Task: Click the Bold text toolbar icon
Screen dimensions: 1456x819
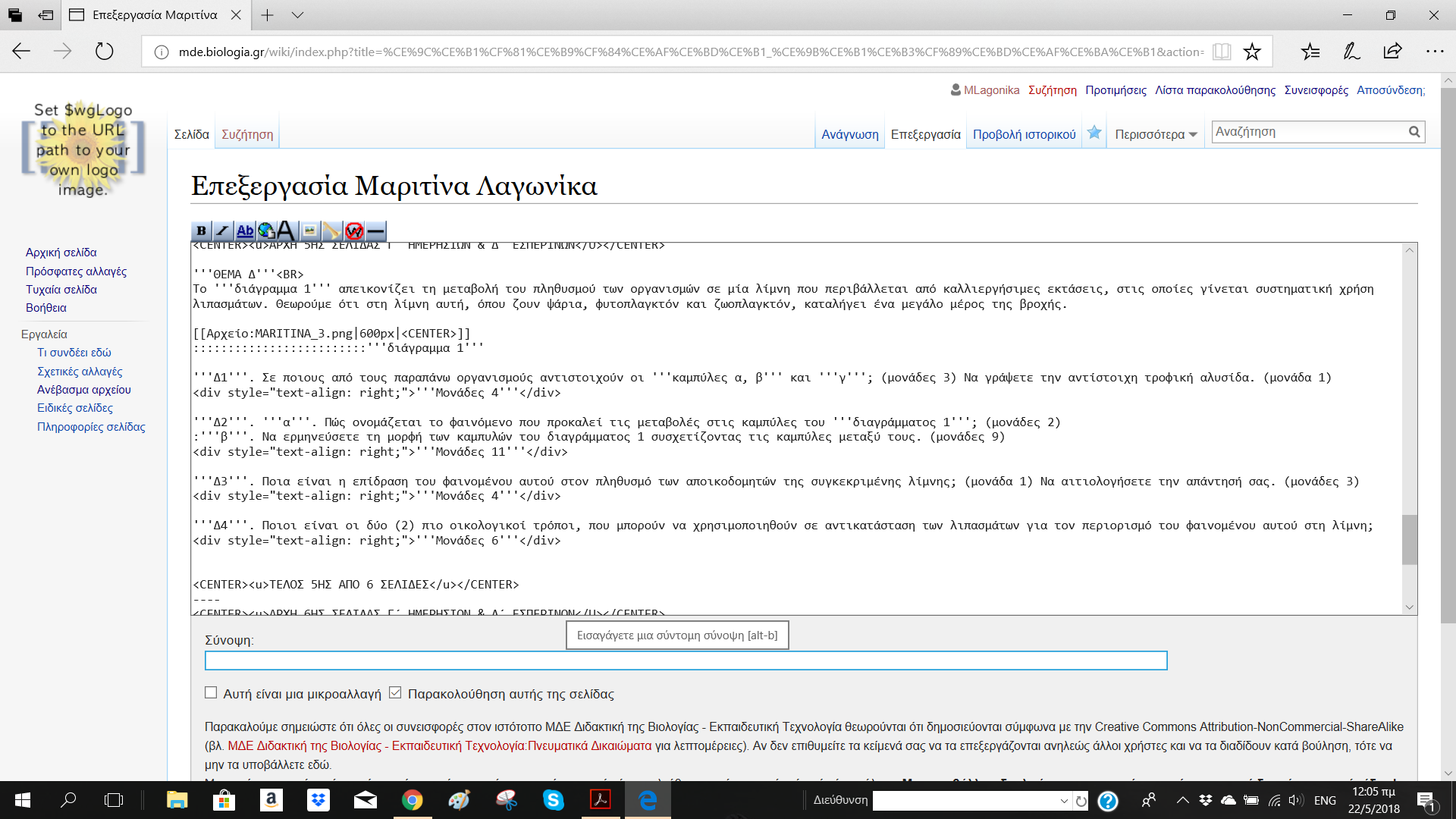Action: (x=201, y=231)
